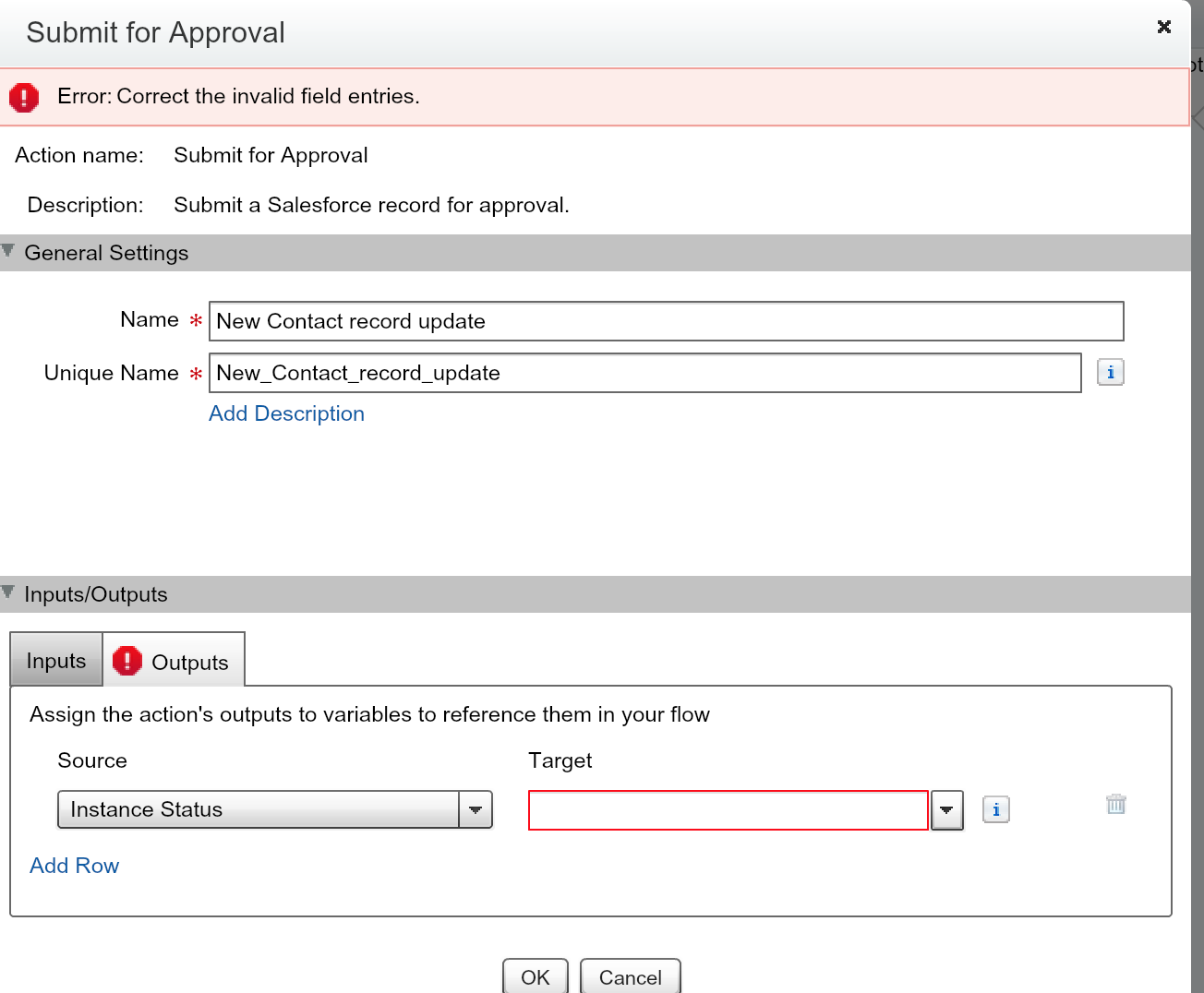Delete the Instance Status output row
The image size is (1204, 993).
[x=1115, y=804]
